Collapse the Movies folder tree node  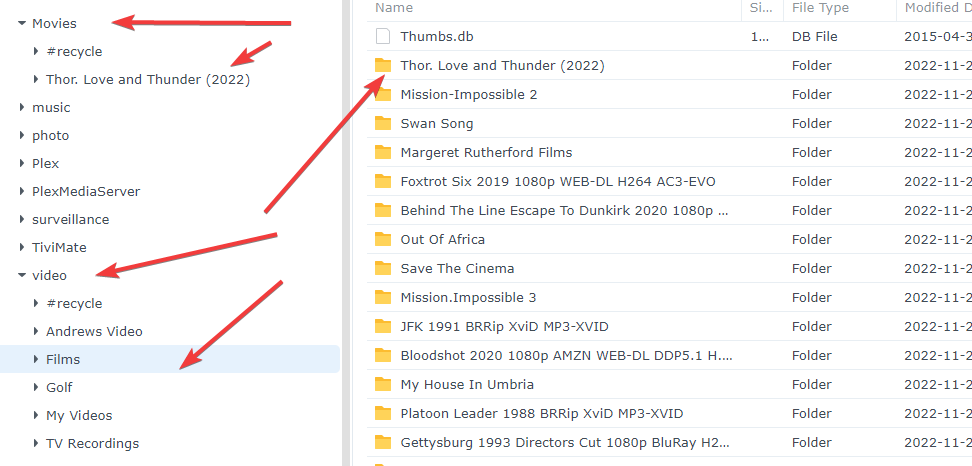[x=22, y=24]
